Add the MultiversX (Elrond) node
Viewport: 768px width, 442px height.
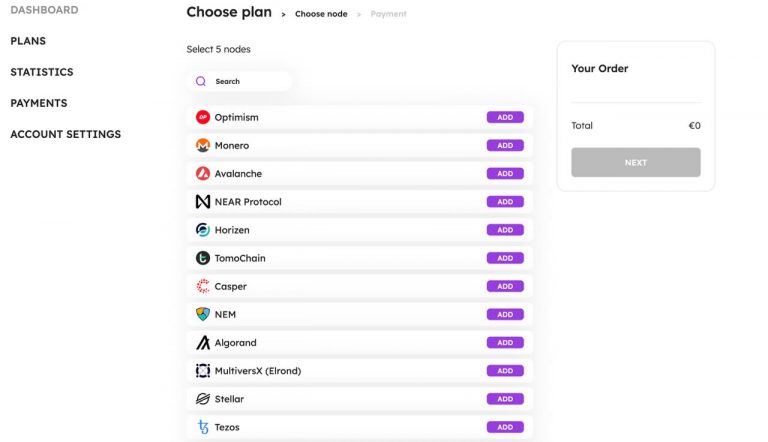pos(505,371)
